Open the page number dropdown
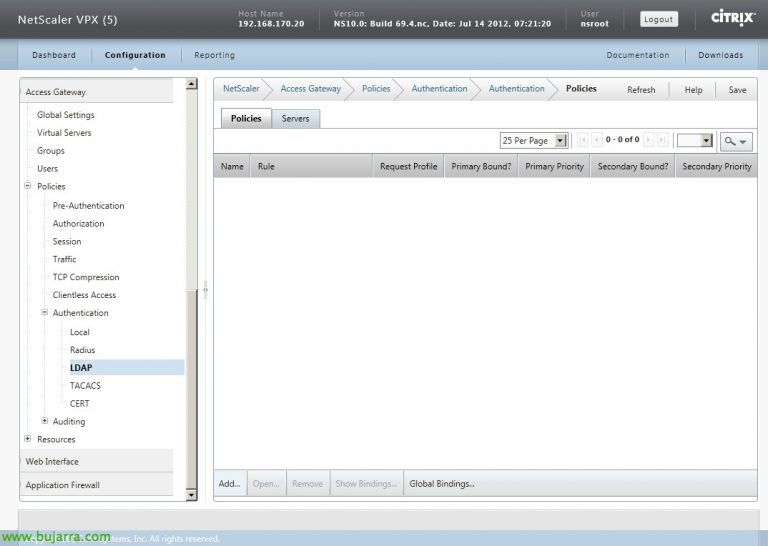 pos(694,141)
